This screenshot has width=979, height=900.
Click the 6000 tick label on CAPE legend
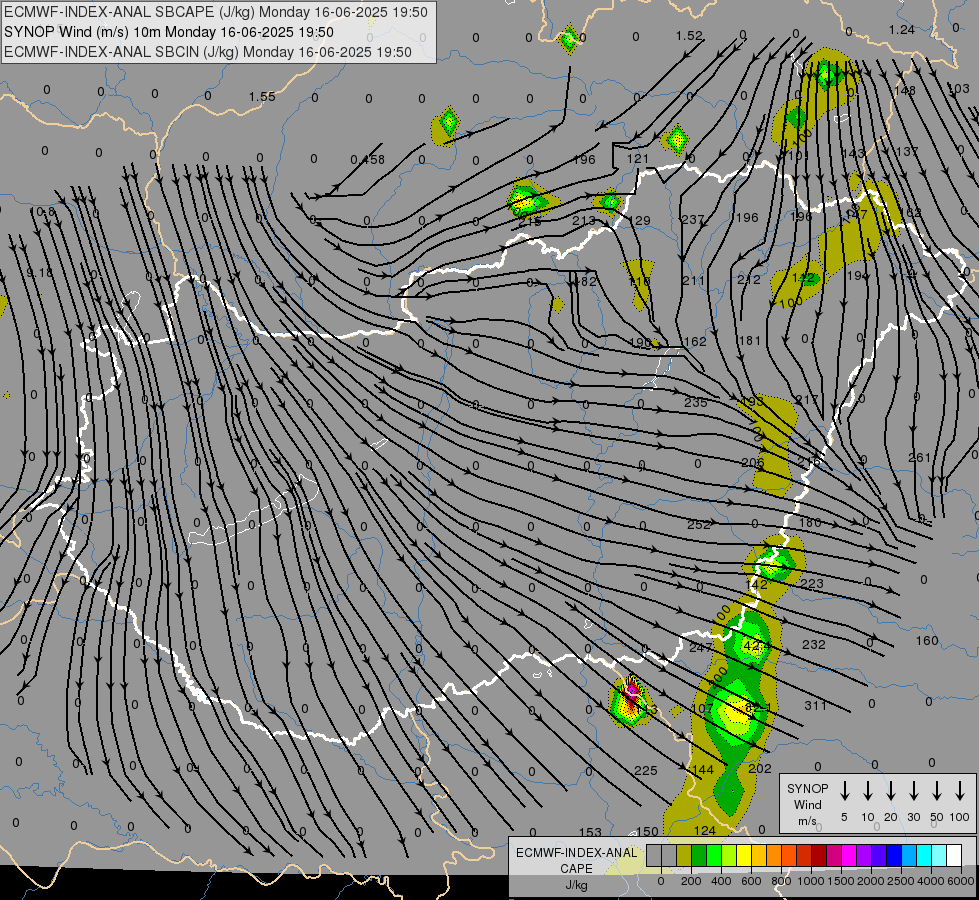point(961,881)
